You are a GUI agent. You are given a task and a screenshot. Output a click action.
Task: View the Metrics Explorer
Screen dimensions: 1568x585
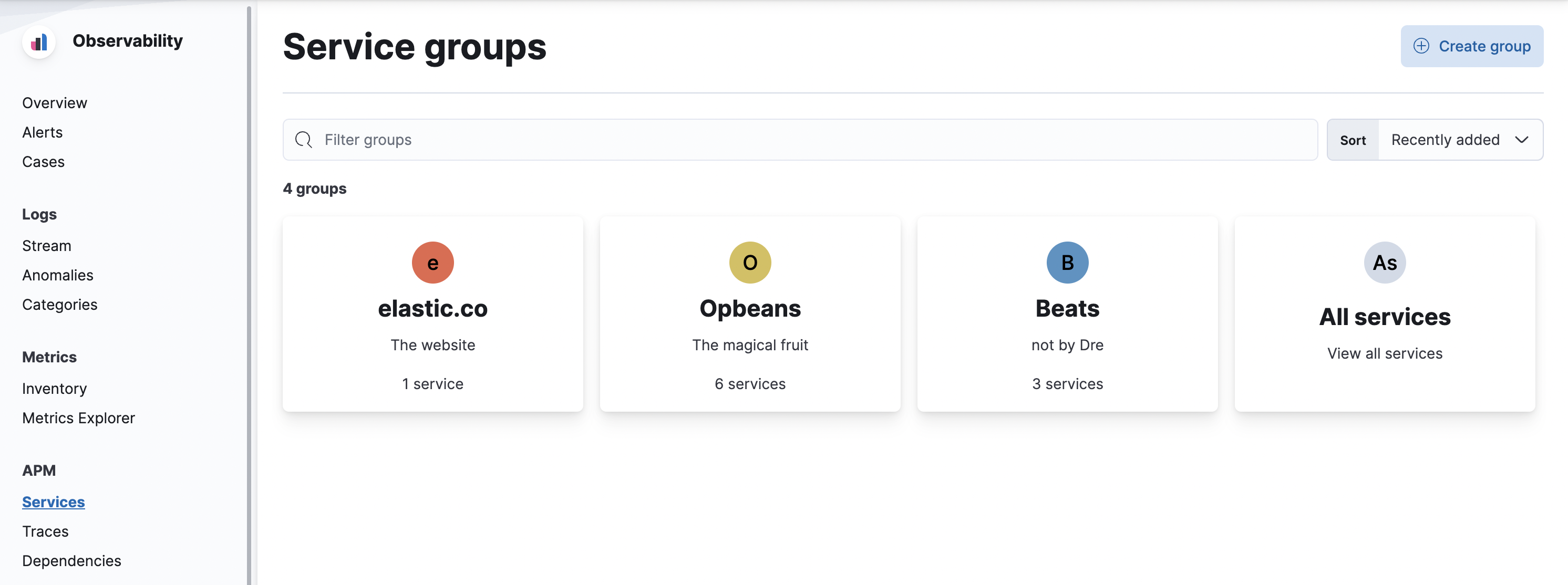tap(78, 418)
